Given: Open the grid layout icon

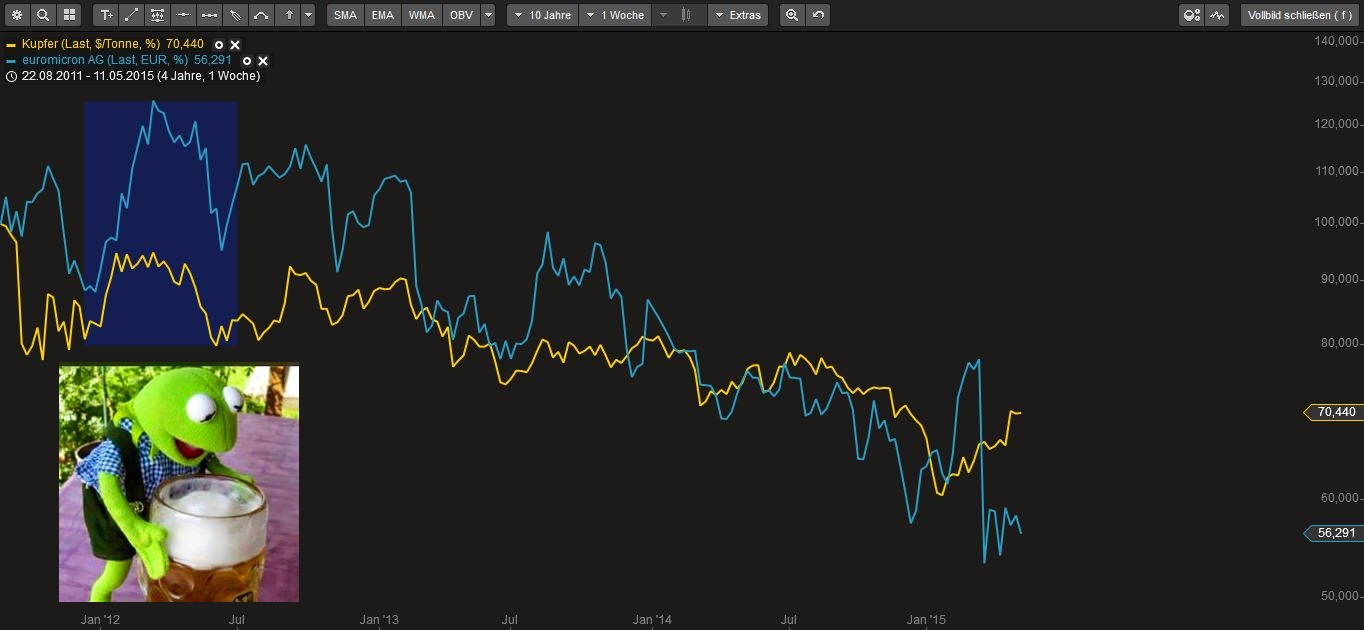Looking at the screenshot, I should (69, 15).
